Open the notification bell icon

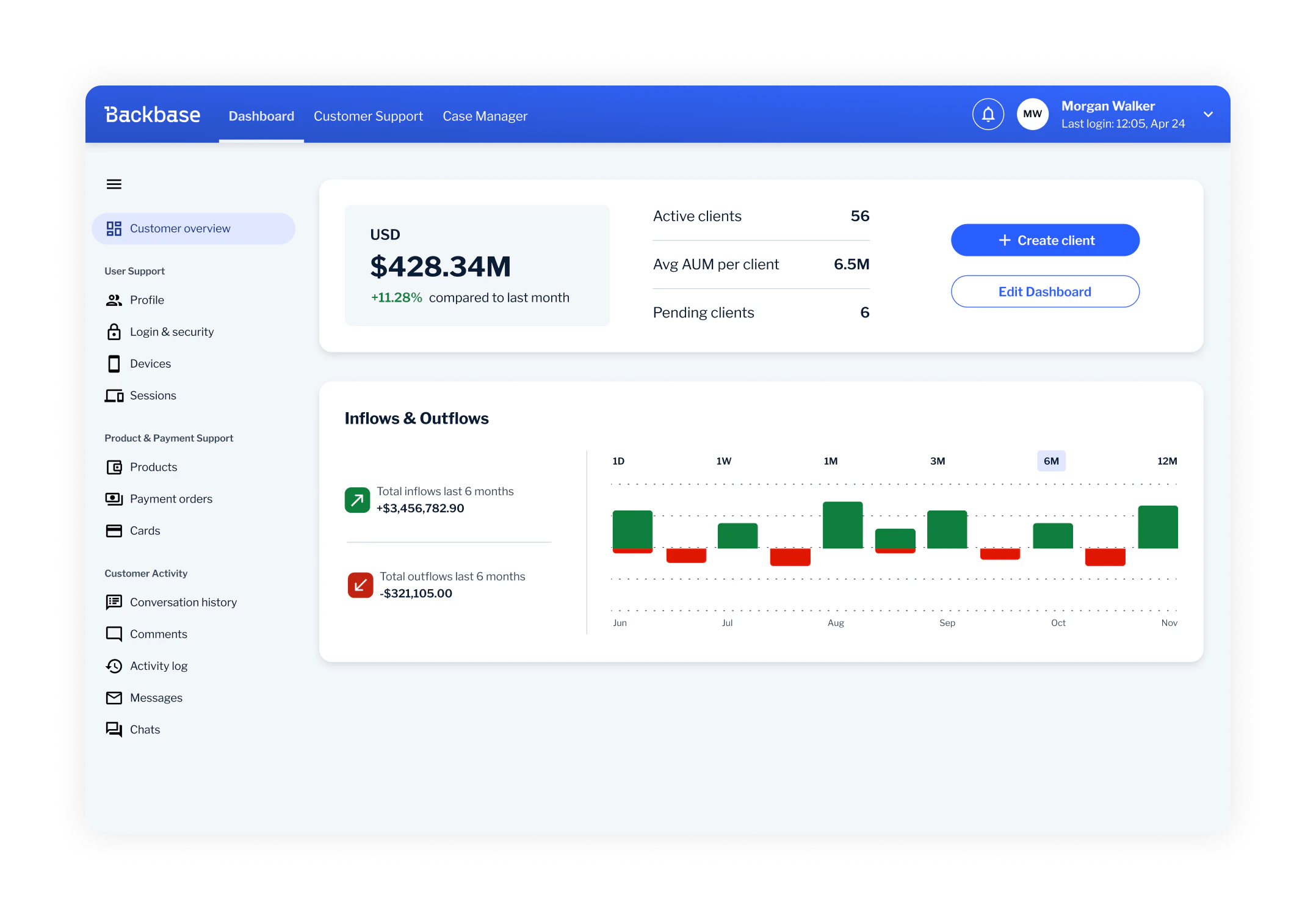[988, 114]
